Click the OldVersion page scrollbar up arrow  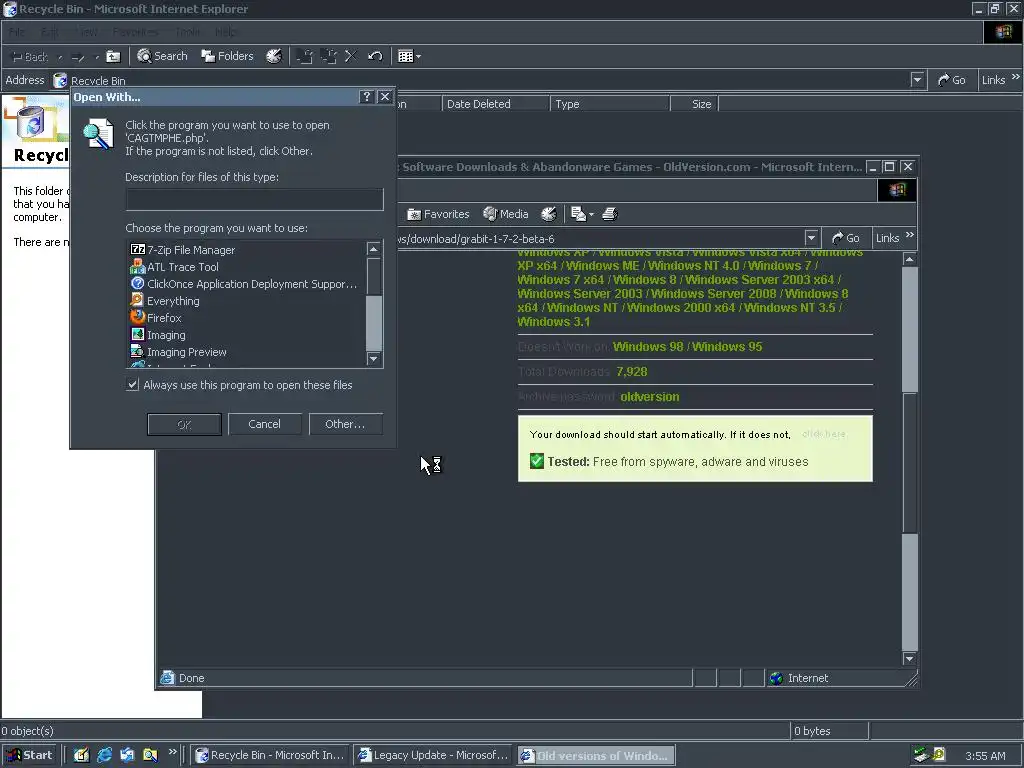click(910, 259)
